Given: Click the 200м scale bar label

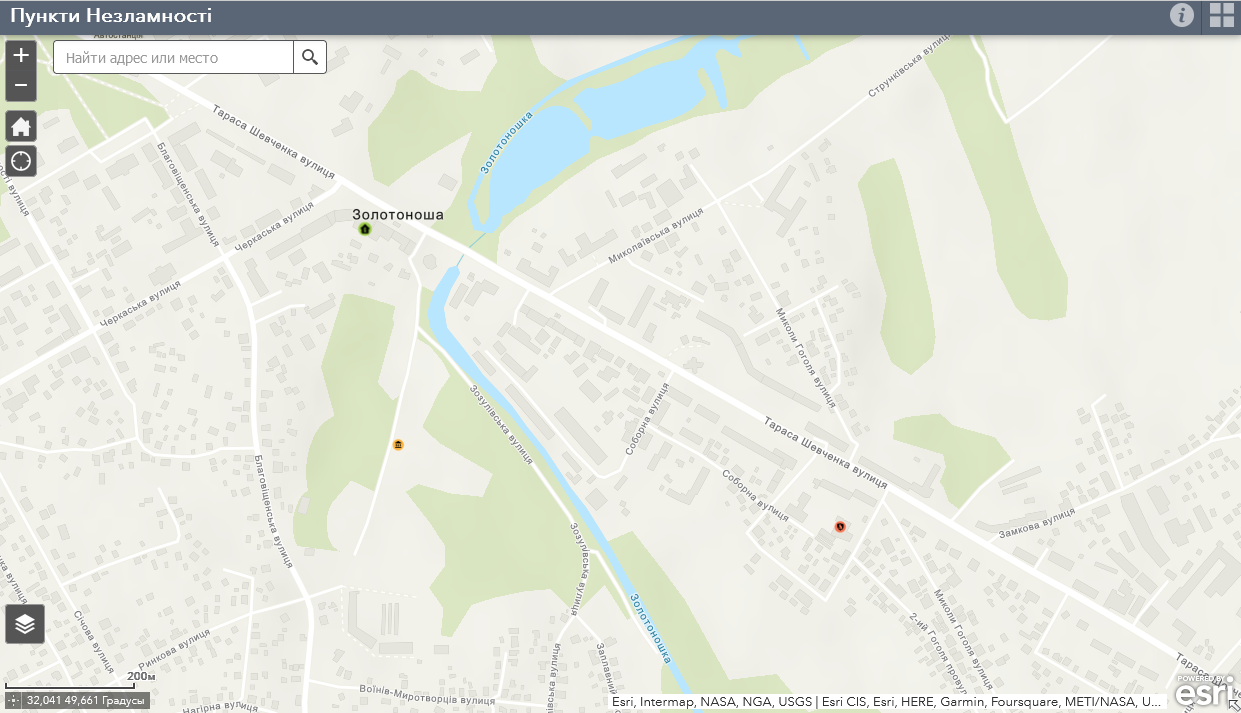Looking at the screenshot, I should [x=141, y=677].
